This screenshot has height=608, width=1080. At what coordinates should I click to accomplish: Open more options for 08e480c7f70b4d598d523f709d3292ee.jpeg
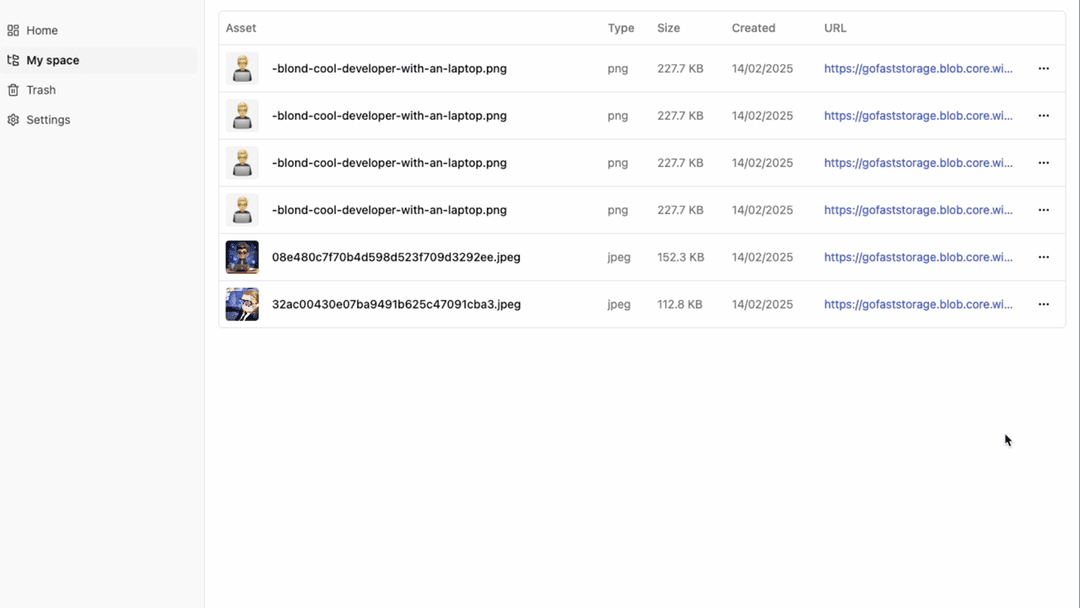tap(1043, 257)
